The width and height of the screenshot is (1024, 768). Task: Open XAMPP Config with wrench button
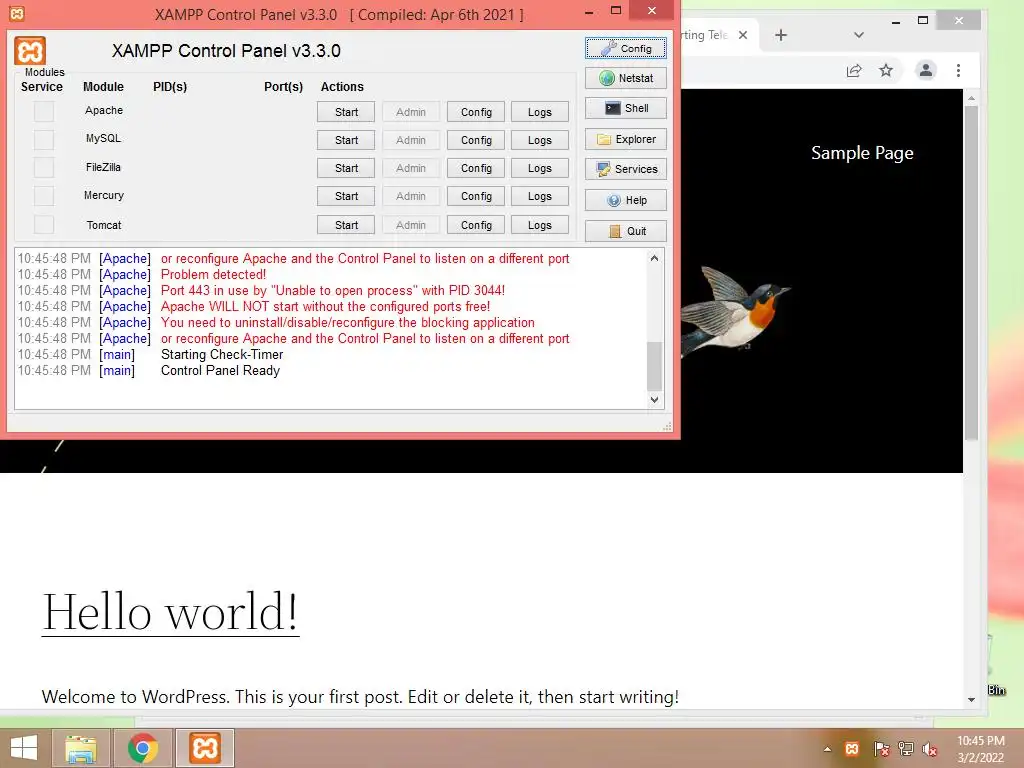(x=626, y=48)
